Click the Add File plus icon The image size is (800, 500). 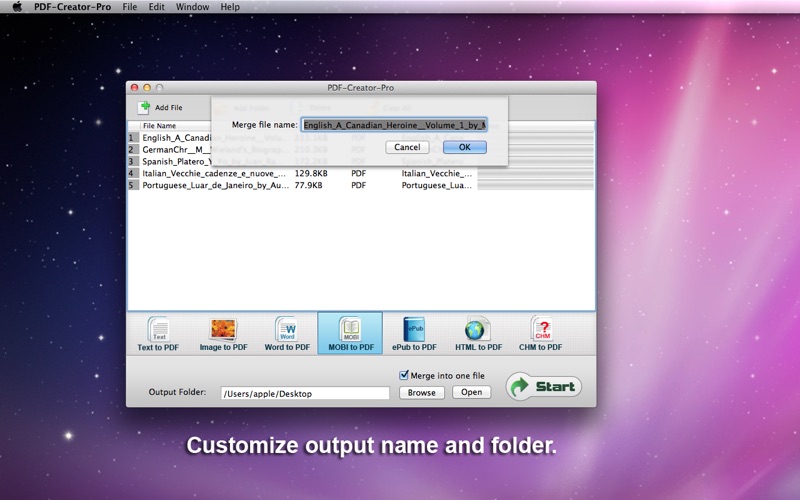click(x=144, y=107)
